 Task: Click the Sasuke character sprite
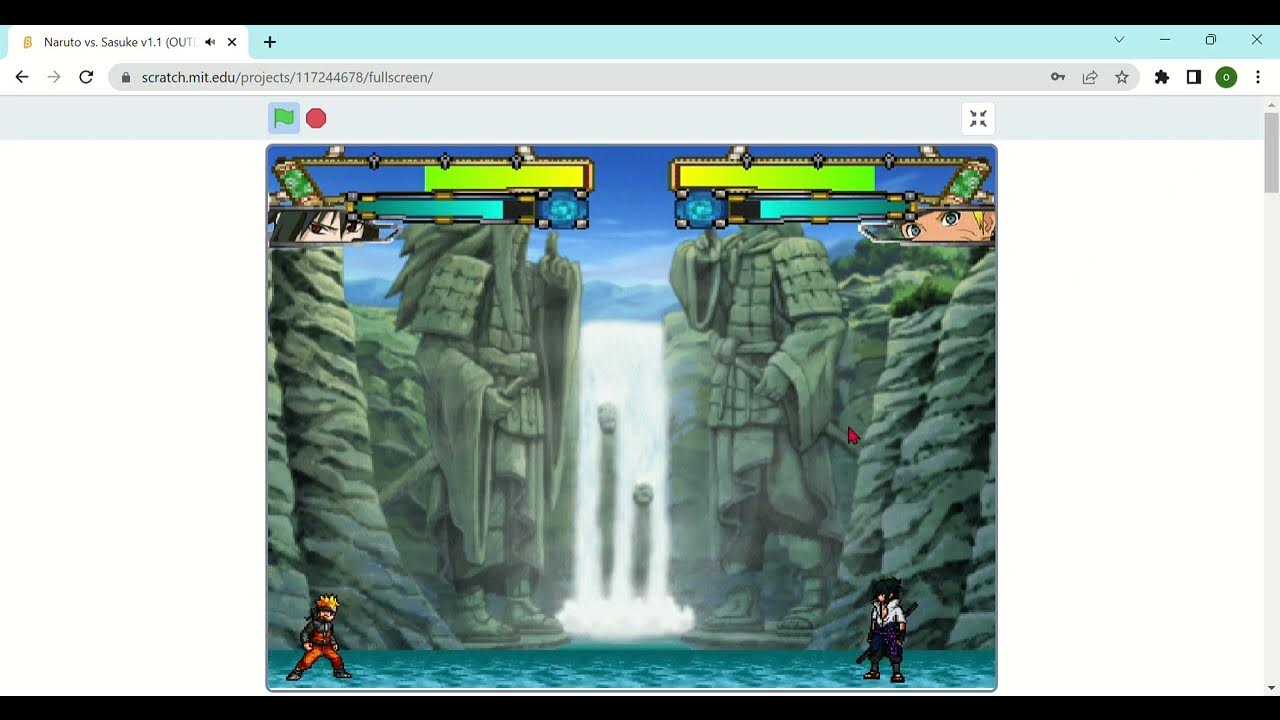(886, 630)
